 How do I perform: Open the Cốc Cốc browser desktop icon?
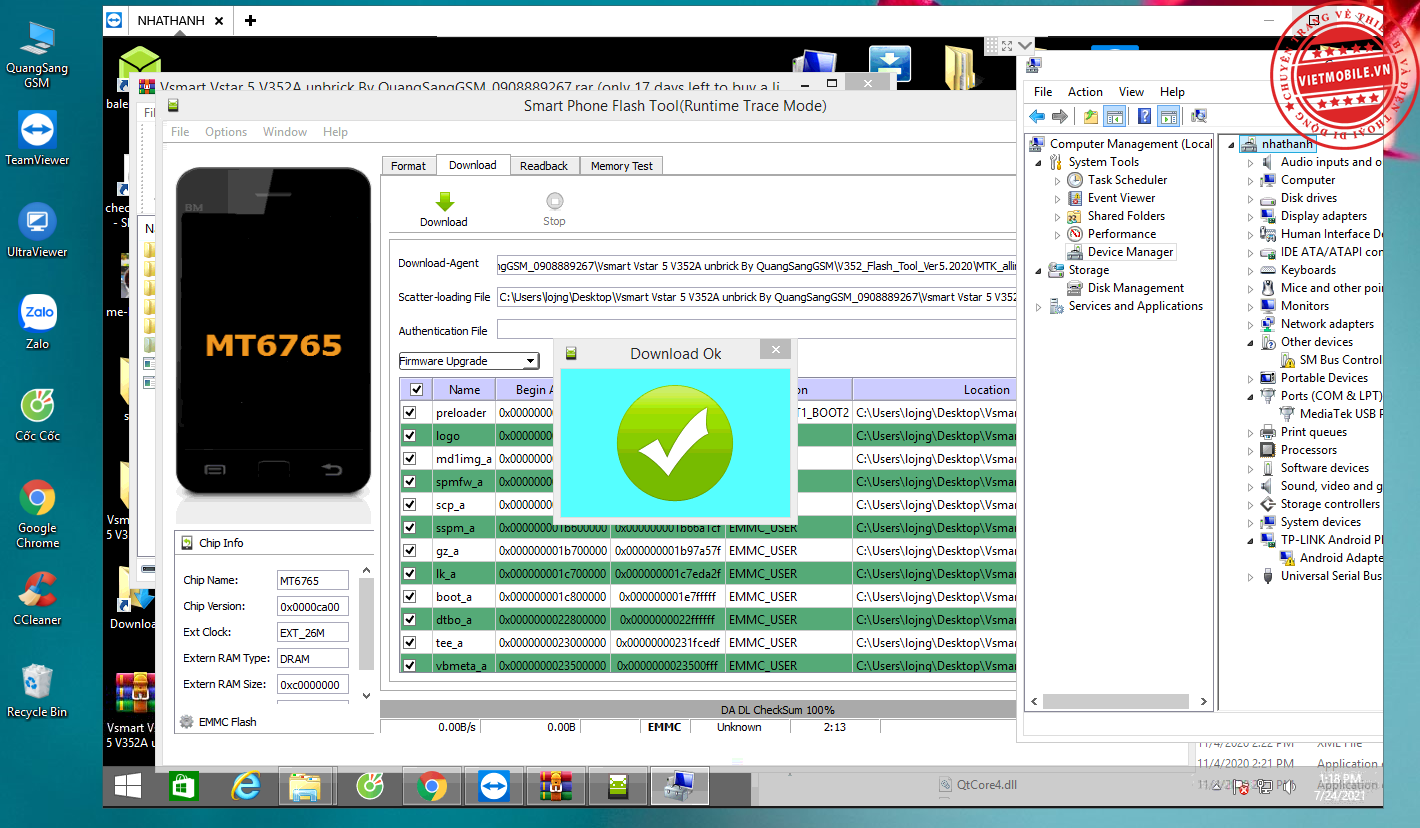(37, 415)
